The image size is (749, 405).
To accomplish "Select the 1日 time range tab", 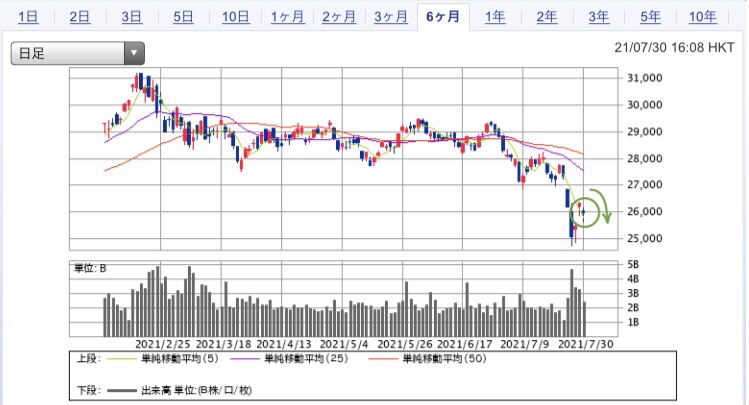I will click(x=29, y=17).
